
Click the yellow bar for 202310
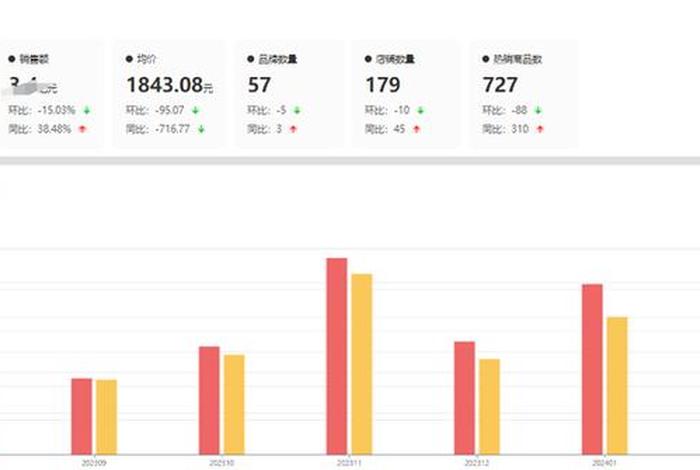click(x=234, y=405)
